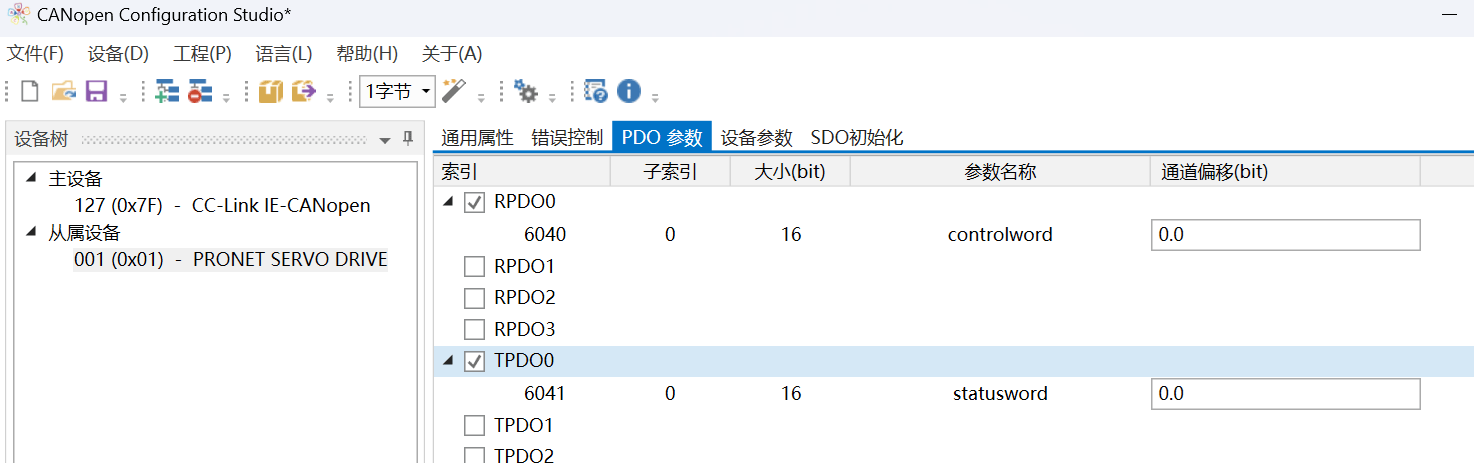Switch to the 通用属性 tab
Viewport: 1474px width, 463px height.
477,138
